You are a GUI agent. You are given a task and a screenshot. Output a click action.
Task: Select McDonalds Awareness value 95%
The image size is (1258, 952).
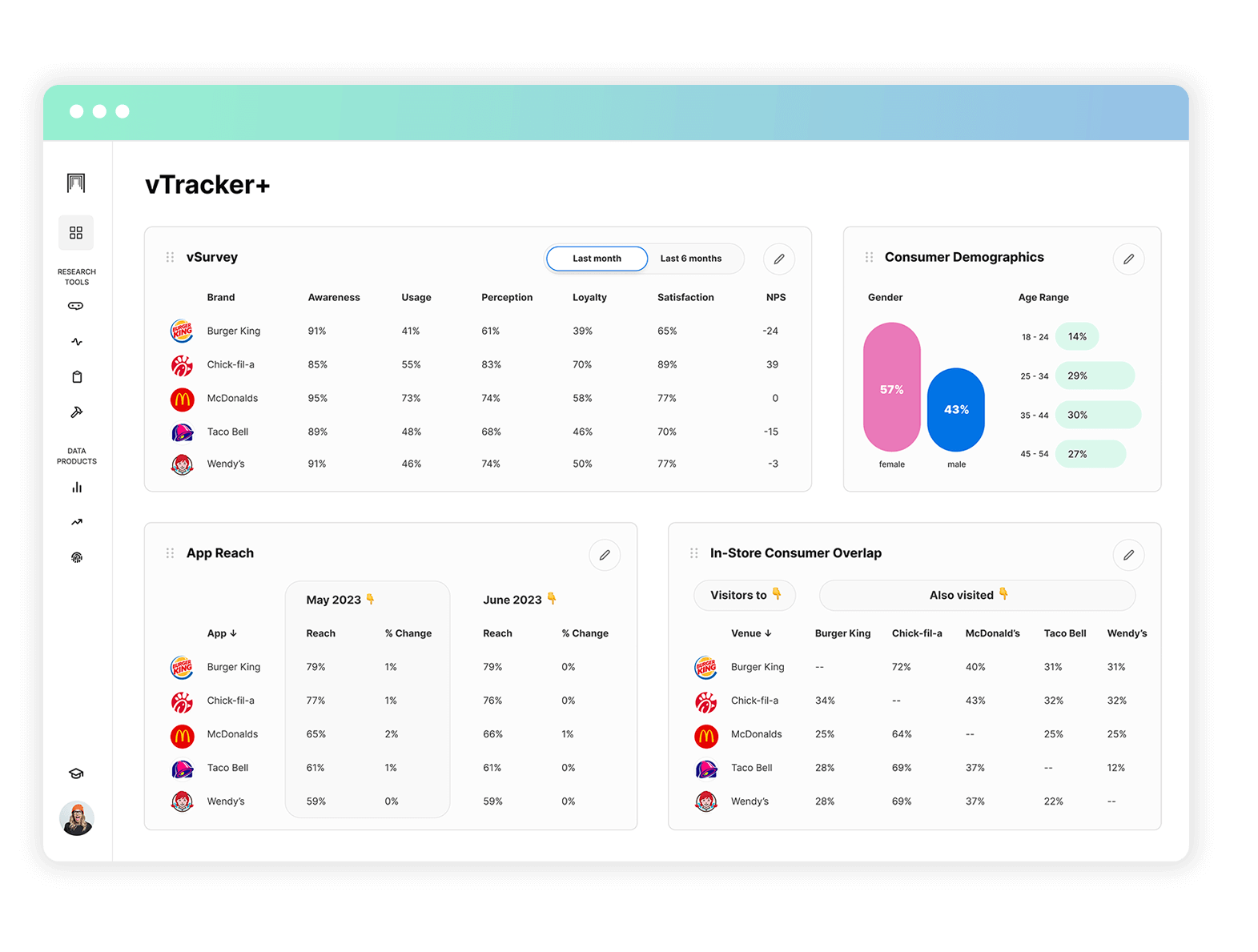coord(317,398)
